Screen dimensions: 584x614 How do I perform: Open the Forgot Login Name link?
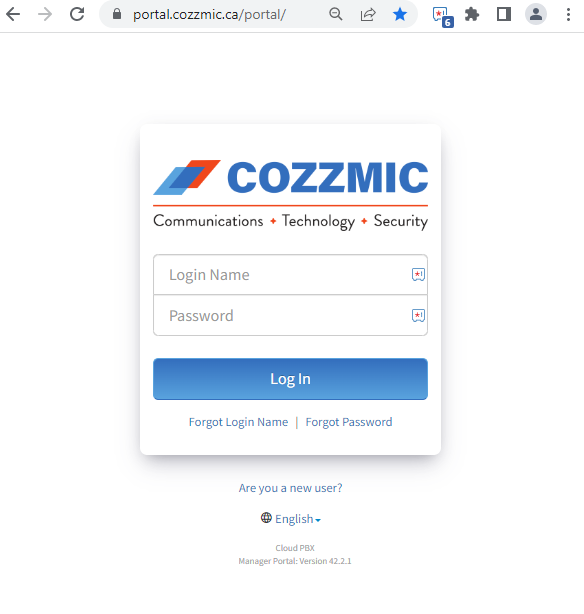pos(238,422)
